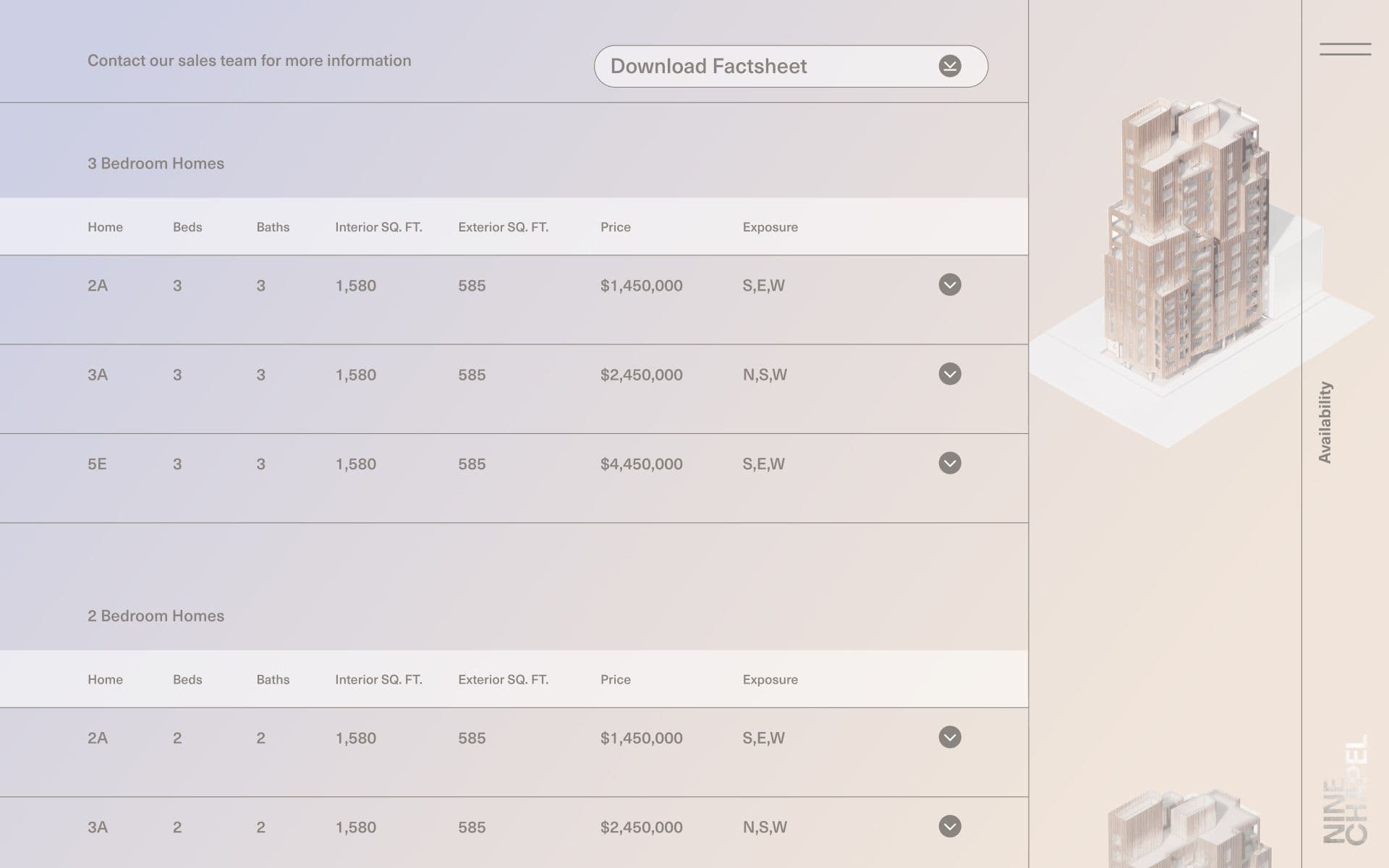Click N,S,W exposure in 2 Bedroom 3A row

point(765,827)
